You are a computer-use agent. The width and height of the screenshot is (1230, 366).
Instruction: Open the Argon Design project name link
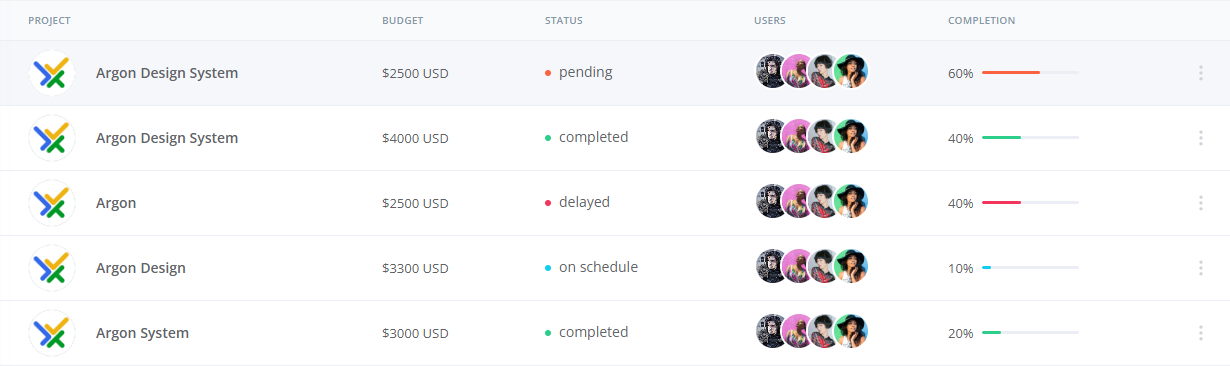(x=141, y=268)
